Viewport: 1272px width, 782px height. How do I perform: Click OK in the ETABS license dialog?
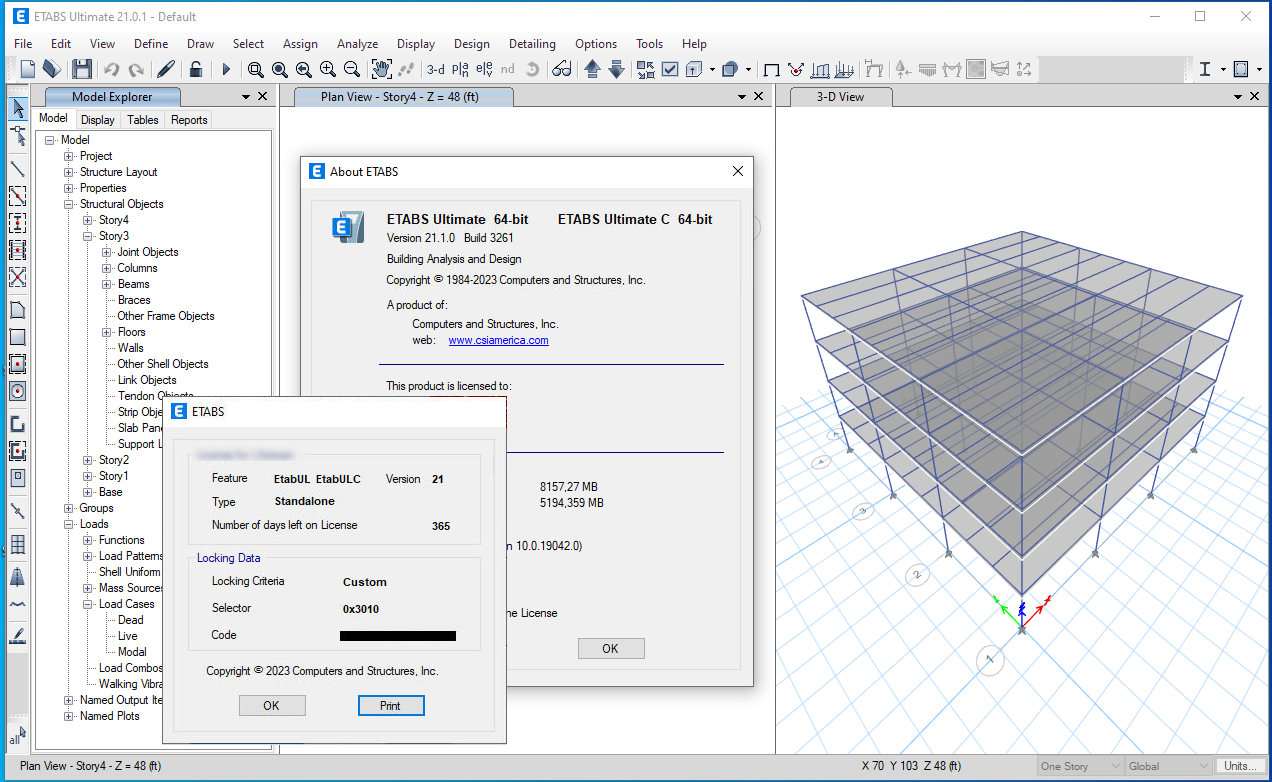[x=271, y=705]
